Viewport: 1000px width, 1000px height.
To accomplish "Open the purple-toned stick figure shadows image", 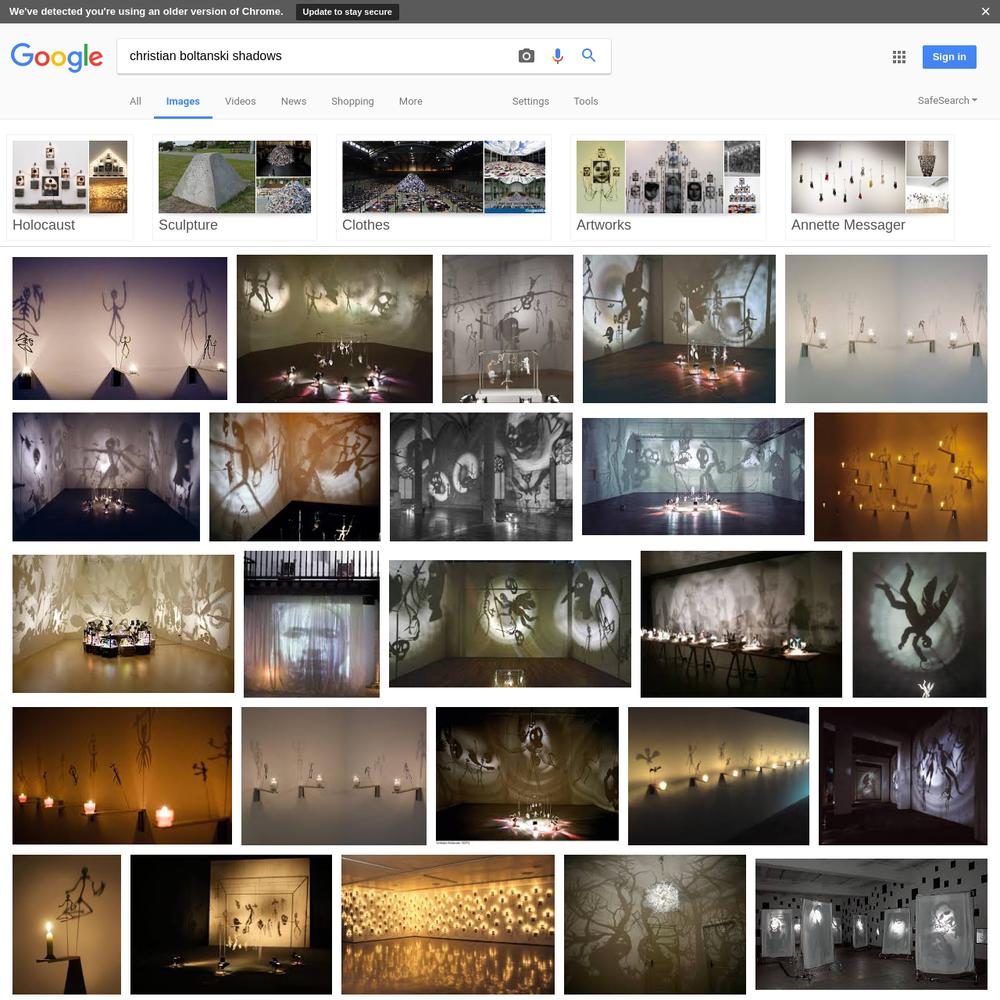I will tap(119, 328).
